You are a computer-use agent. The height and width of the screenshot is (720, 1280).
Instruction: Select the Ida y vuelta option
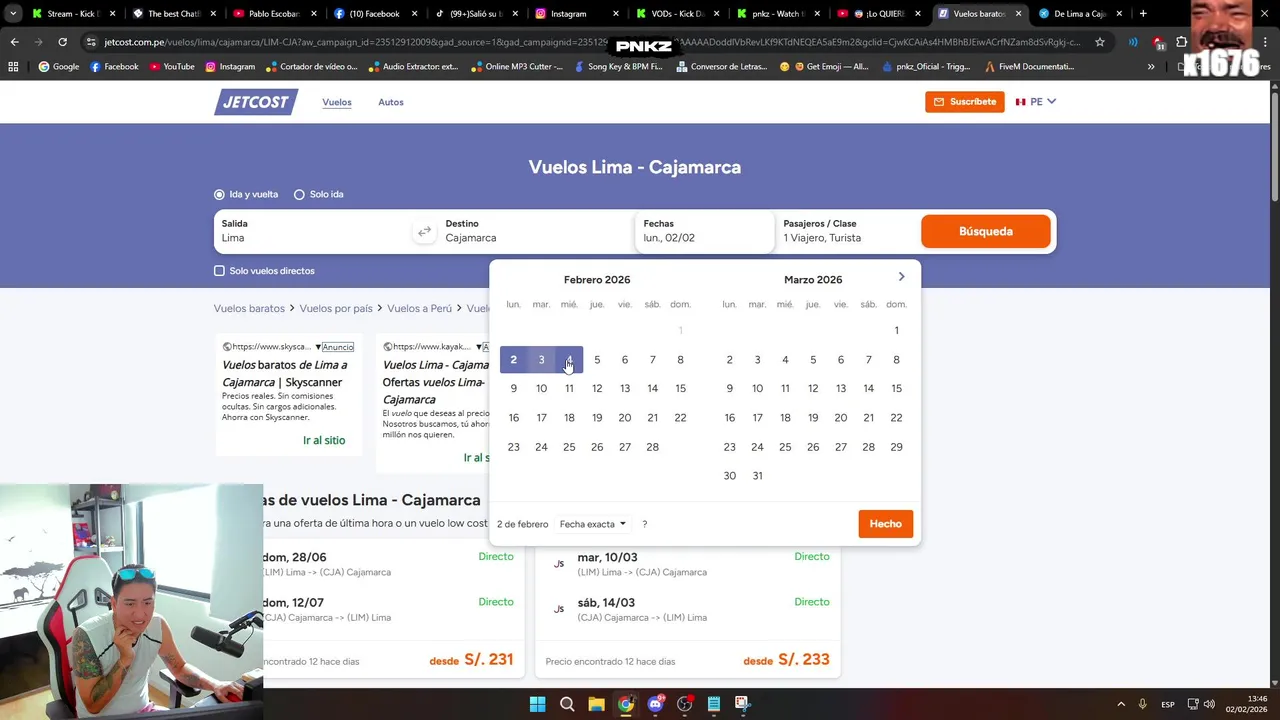click(246, 194)
